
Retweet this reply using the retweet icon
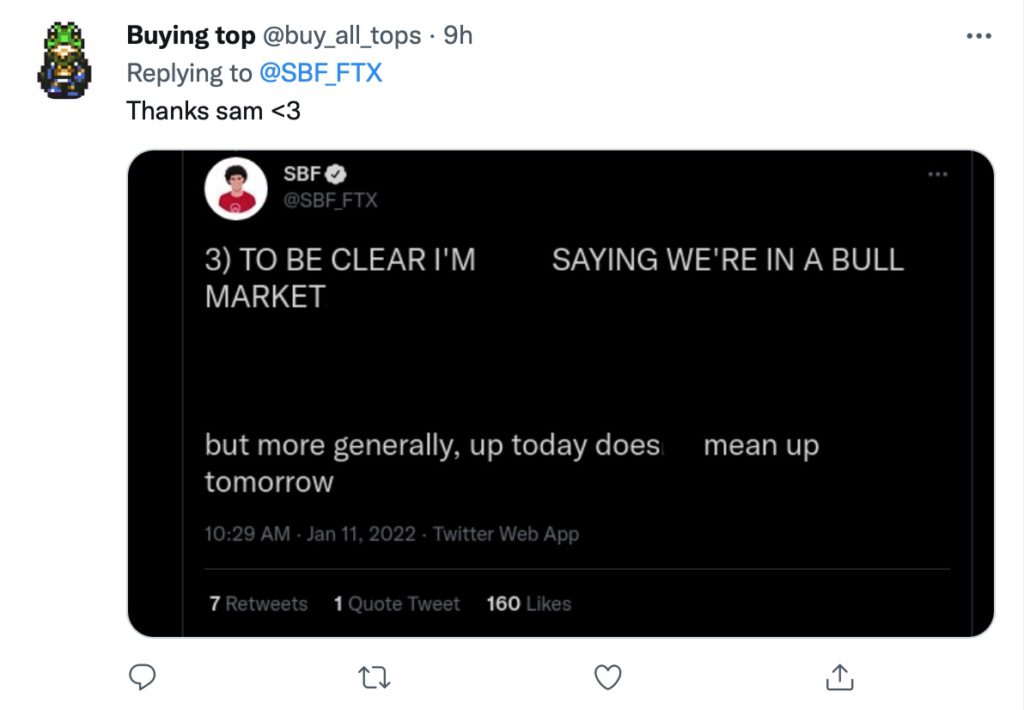375,678
